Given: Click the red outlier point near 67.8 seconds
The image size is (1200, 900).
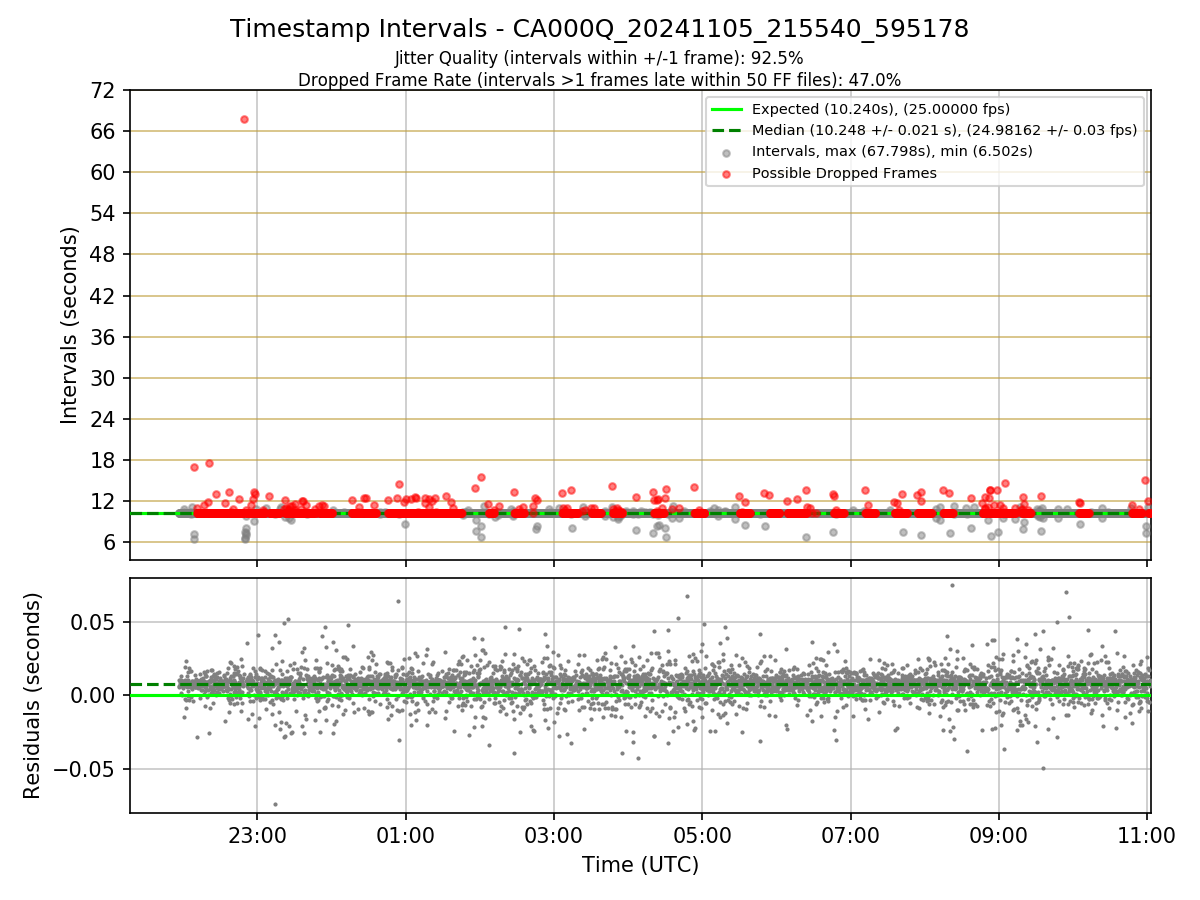Looking at the screenshot, I should 244,119.
